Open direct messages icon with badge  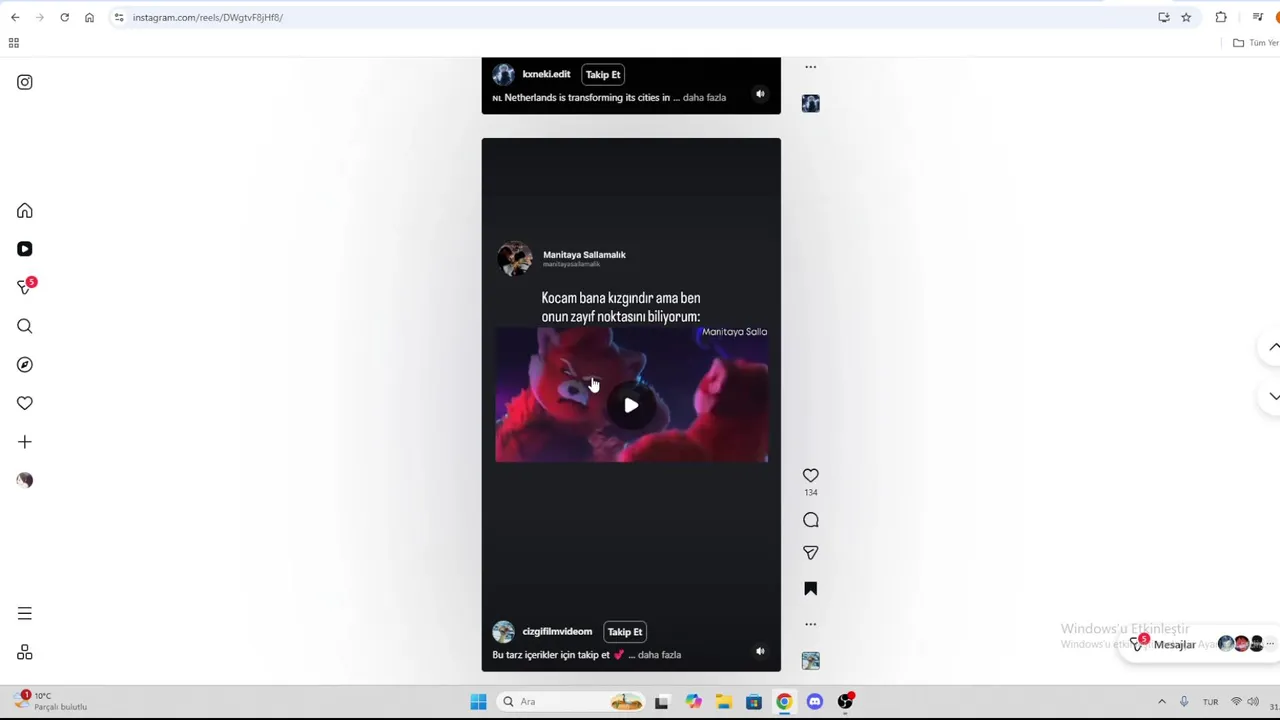click(25, 287)
